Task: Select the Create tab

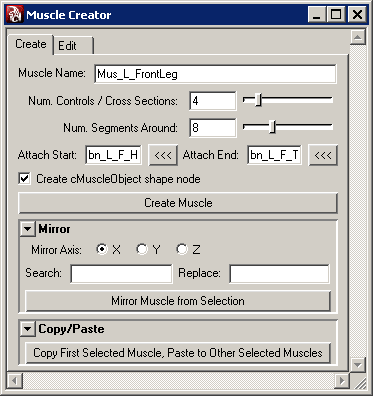Action: pos(31,44)
